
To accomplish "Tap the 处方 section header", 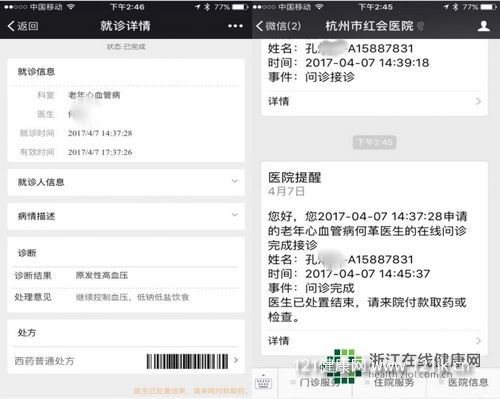I will pos(27,333).
